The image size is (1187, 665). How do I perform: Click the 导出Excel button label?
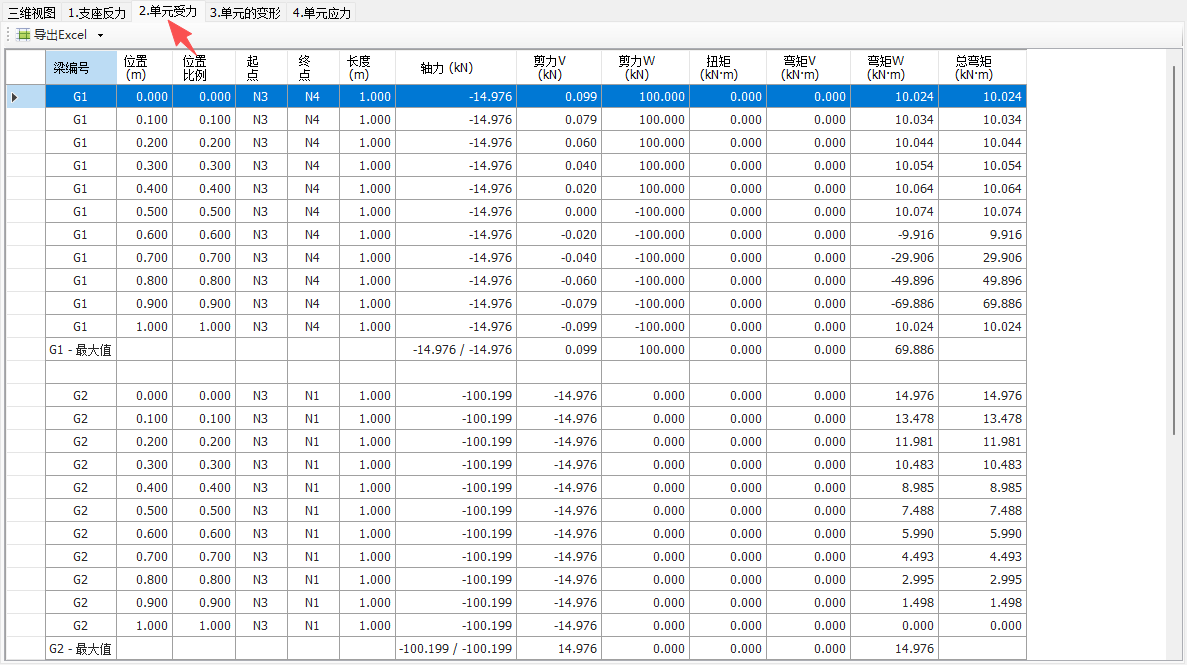(61, 35)
